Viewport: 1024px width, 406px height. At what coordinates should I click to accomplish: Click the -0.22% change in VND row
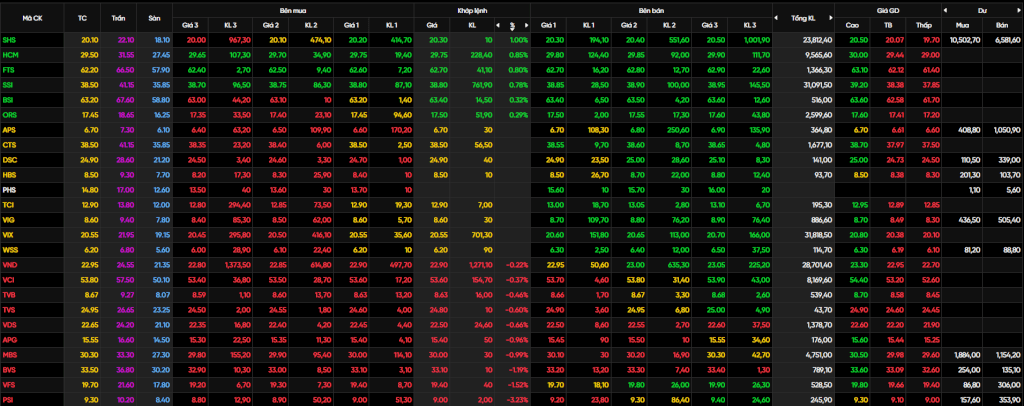pyautogui.click(x=517, y=265)
